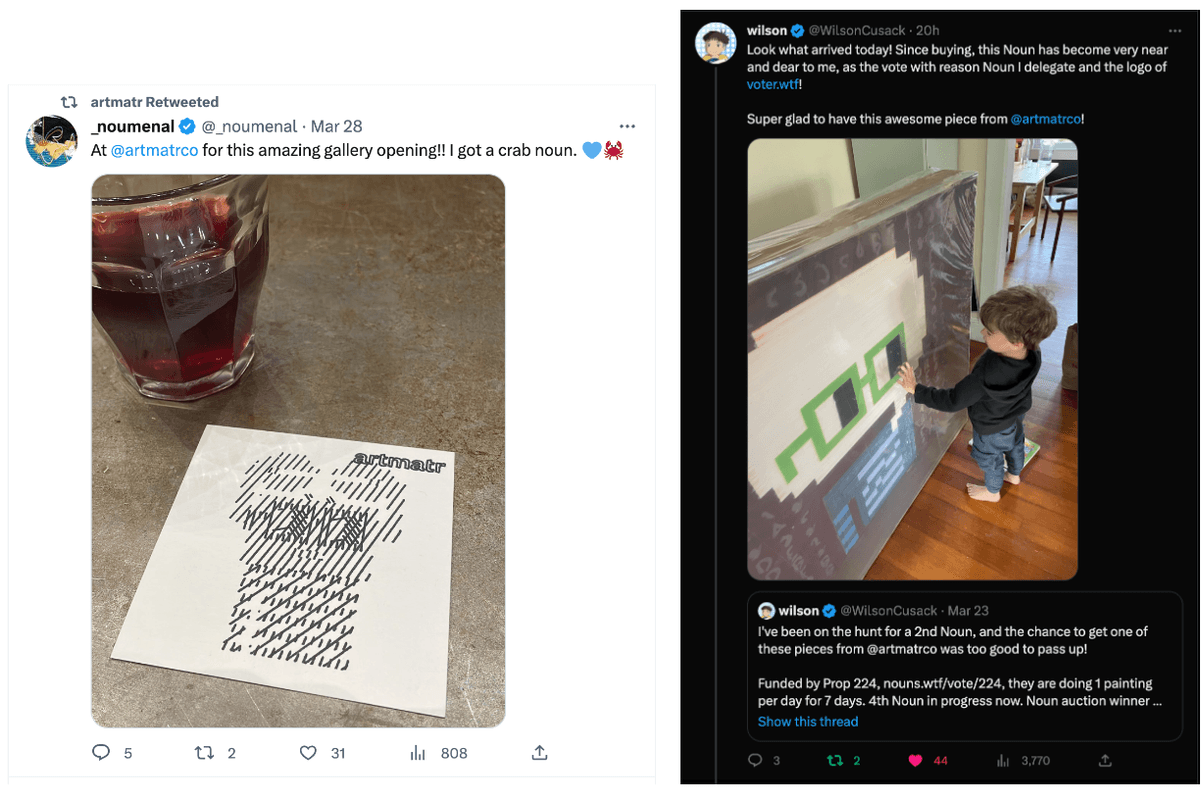
Task: Like the _noumenal crab noun tweet
Action: (x=311, y=753)
